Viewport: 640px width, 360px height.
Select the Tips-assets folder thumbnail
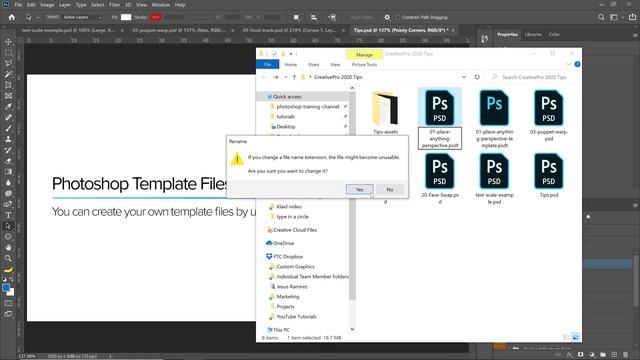[385, 109]
